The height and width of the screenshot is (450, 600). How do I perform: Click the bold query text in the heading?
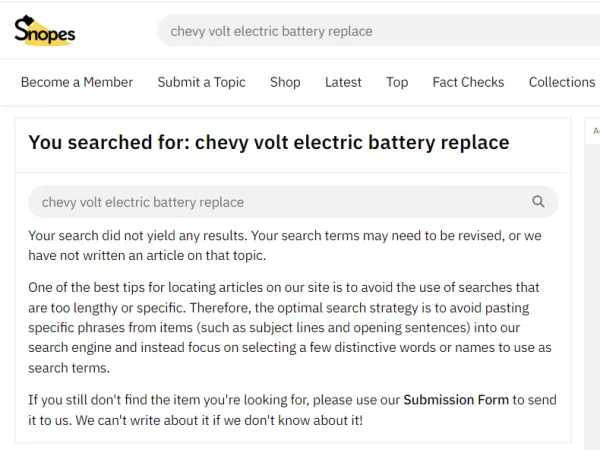coord(352,142)
